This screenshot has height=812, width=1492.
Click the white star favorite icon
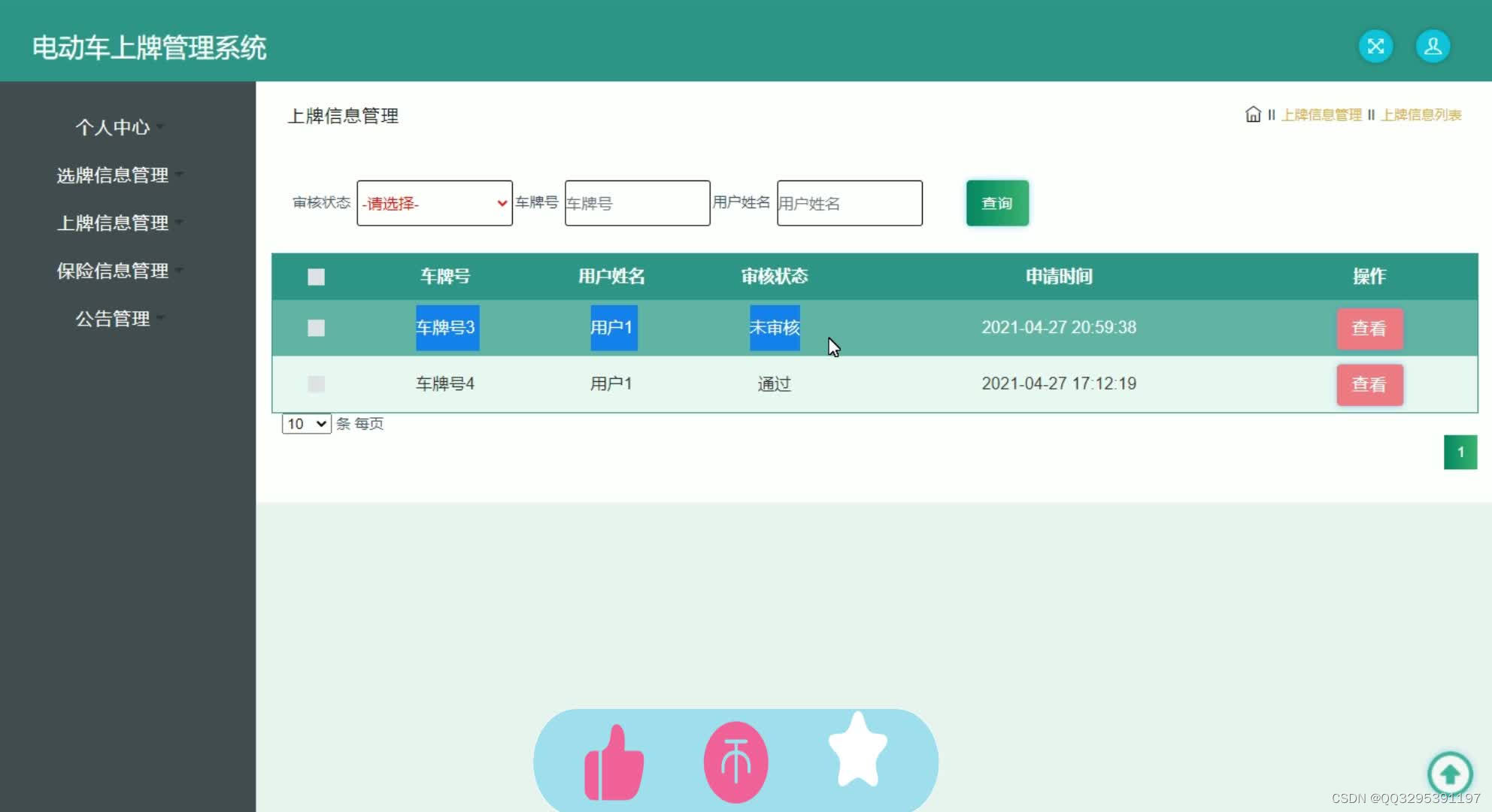point(857,750)
